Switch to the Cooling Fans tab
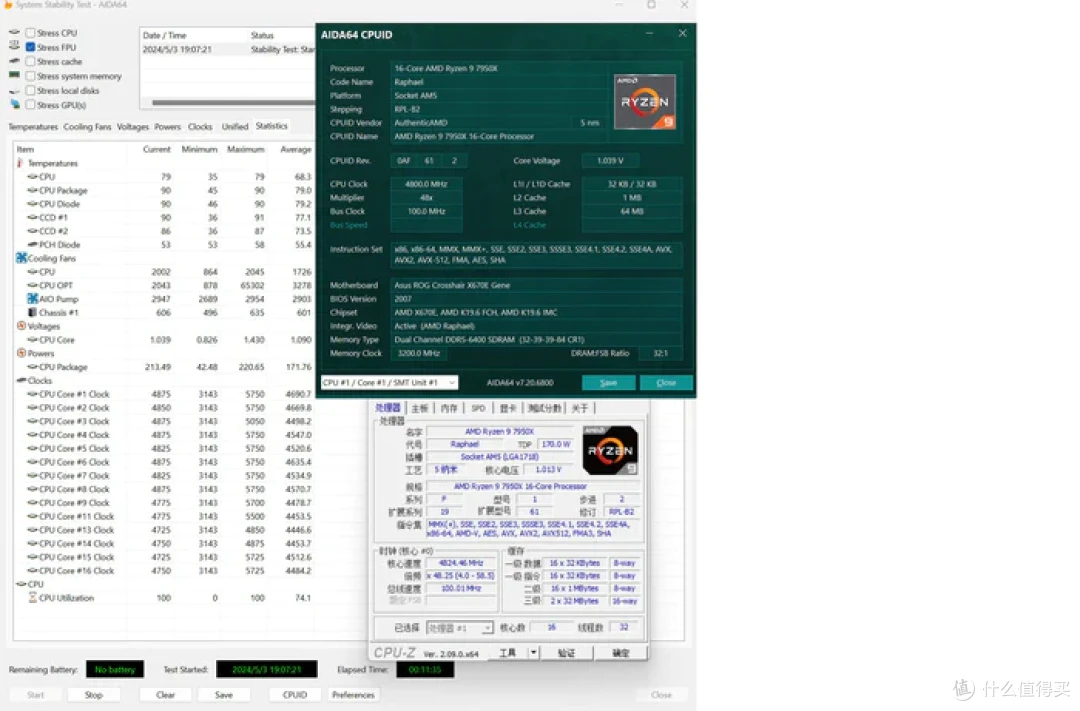This screenshot has height=711, width=1080. 87,127
